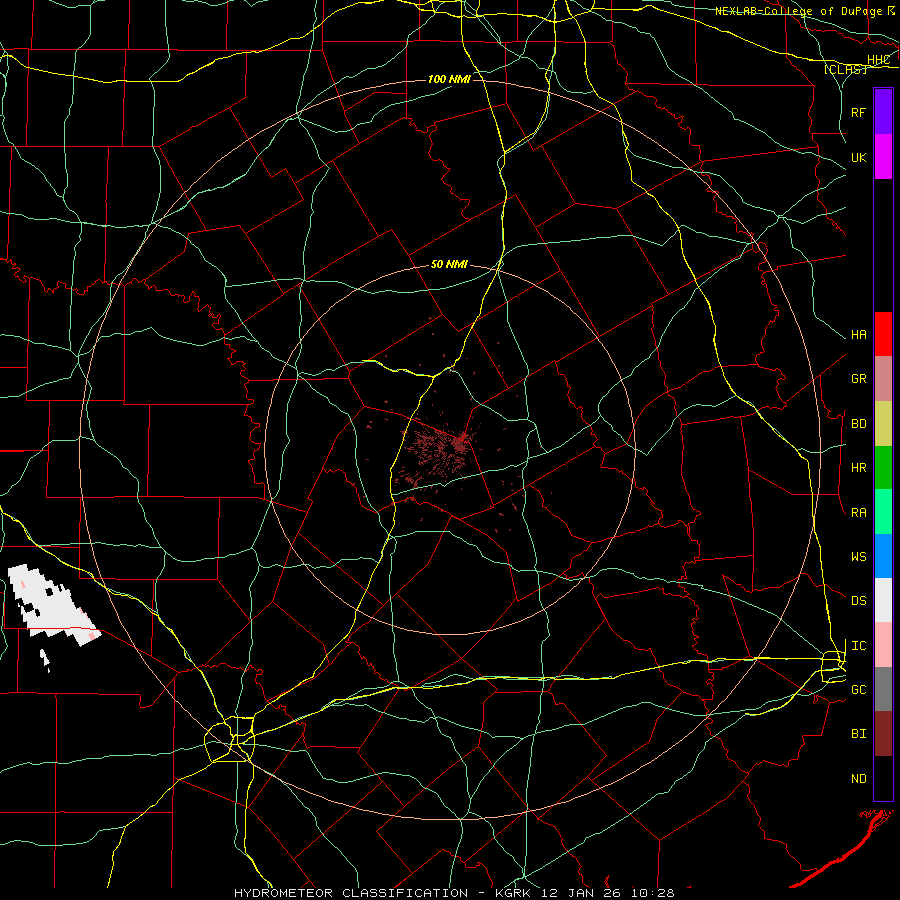Click the RF purple color swatch
This screenshot has height=900, width=900.
(883, 112)
